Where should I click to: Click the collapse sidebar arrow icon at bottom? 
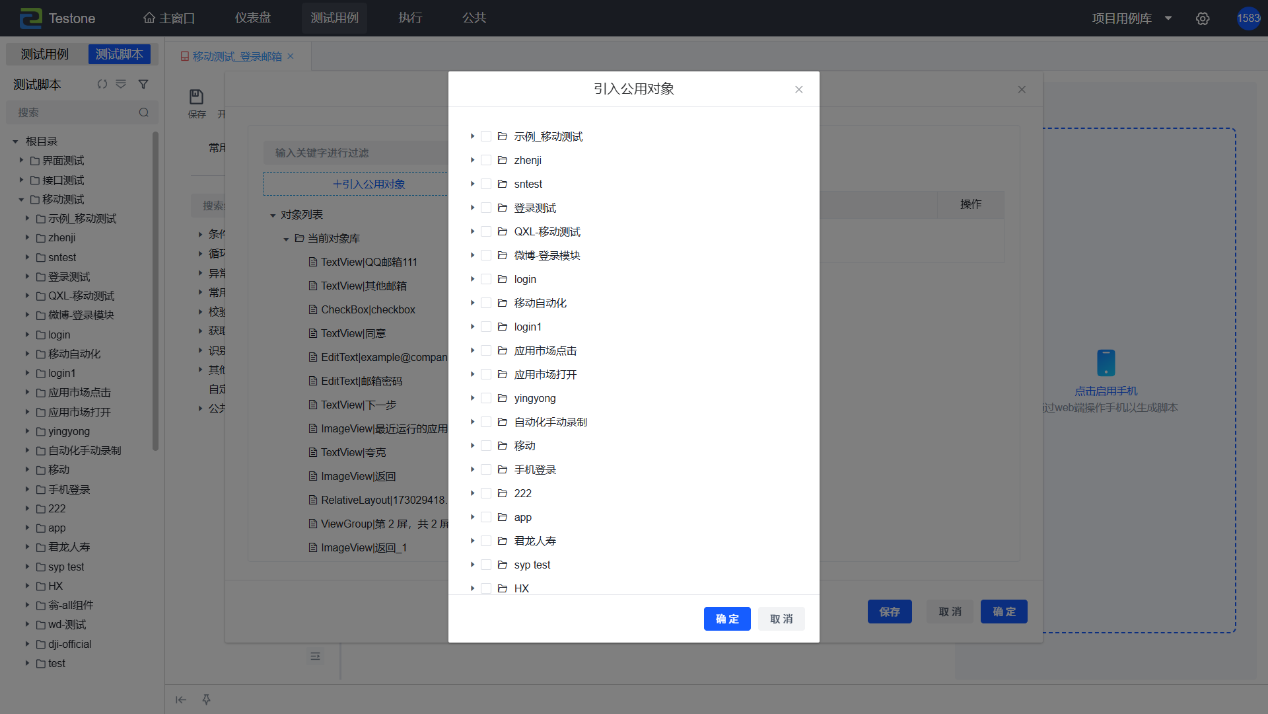click(181, 699)
